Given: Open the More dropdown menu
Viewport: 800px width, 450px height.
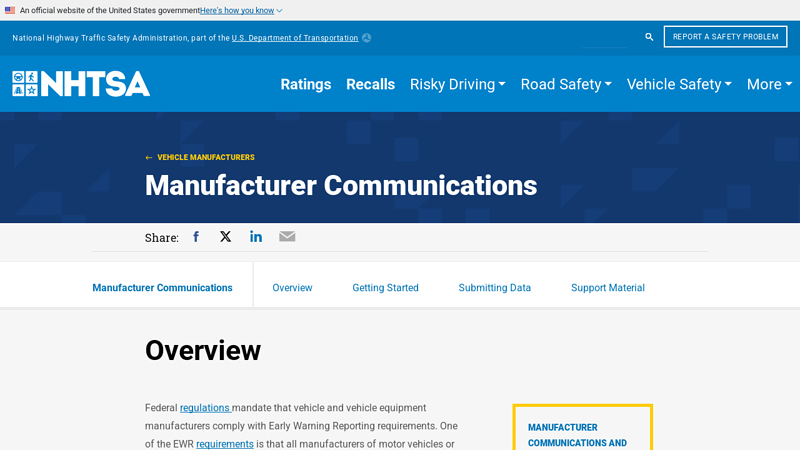Looking at the screenshot, I should (769, 84).
